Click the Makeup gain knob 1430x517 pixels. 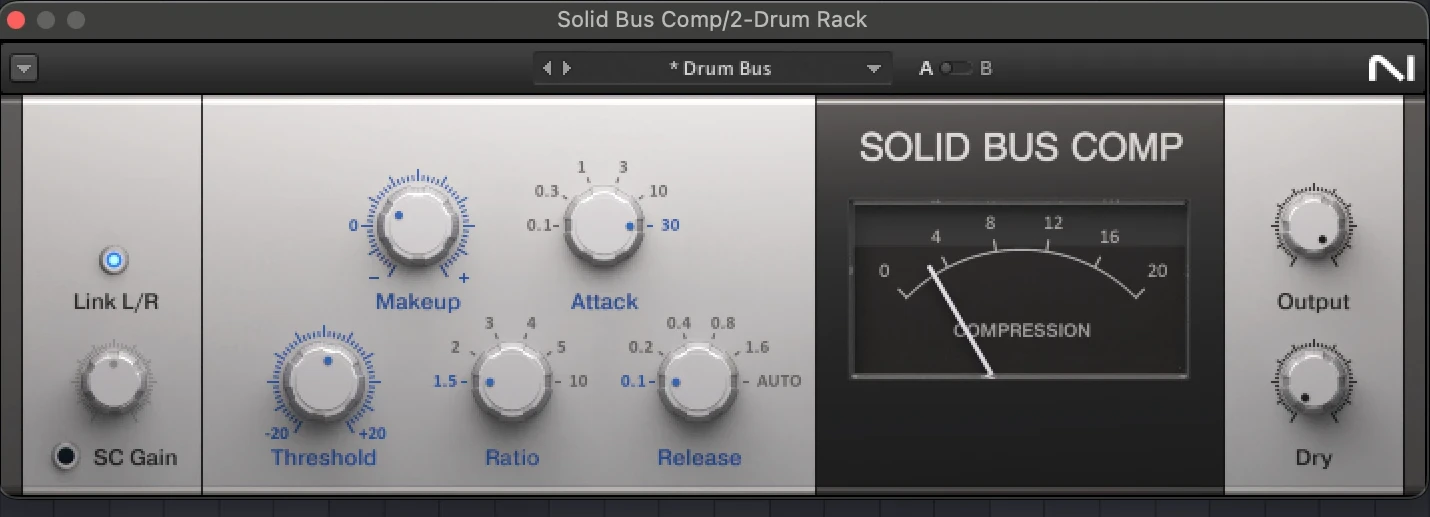(418, 228)
